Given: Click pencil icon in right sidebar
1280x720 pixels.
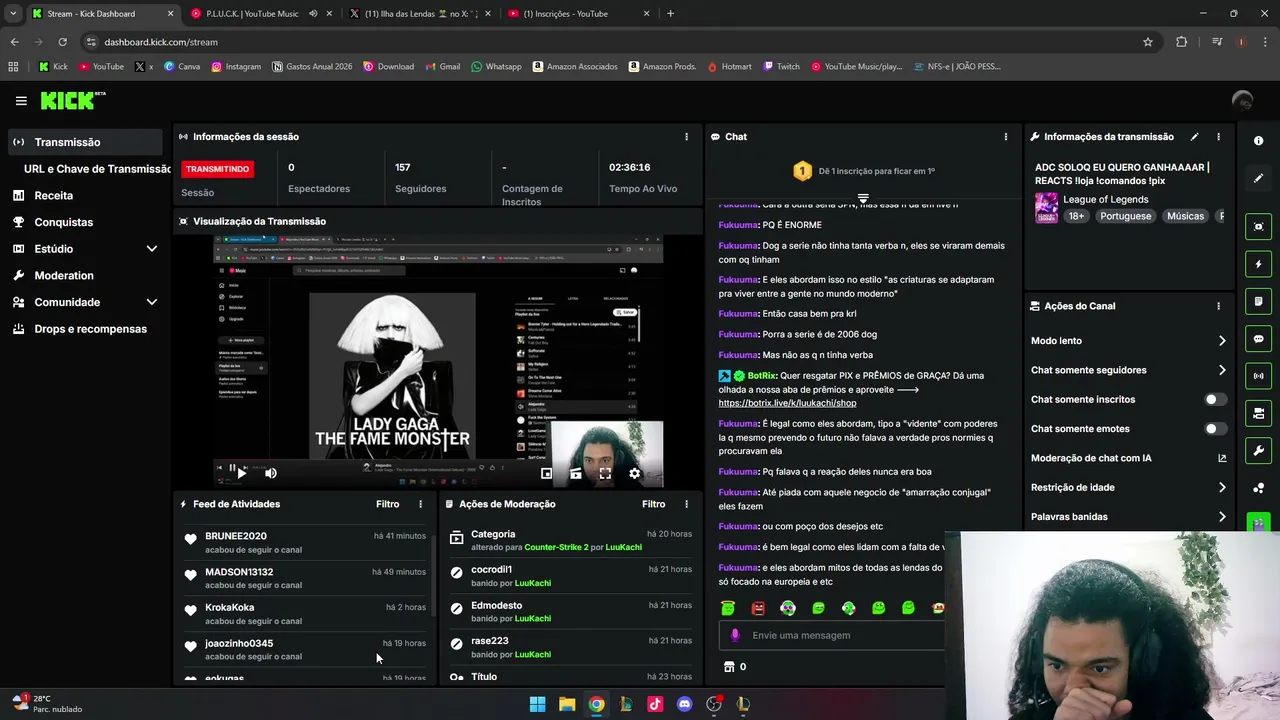Looking at the screenshot, I should pos(1258,178).
